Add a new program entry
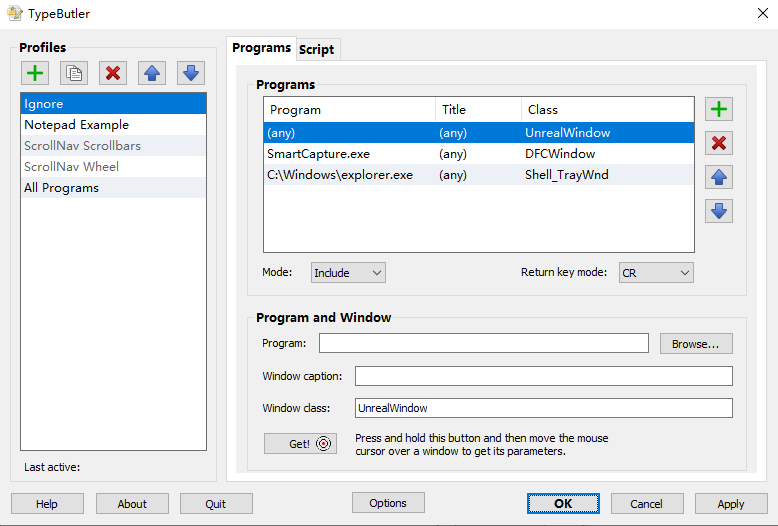This screenshot has width=778, height=526. pyautogui.click(x=718, y=109)
